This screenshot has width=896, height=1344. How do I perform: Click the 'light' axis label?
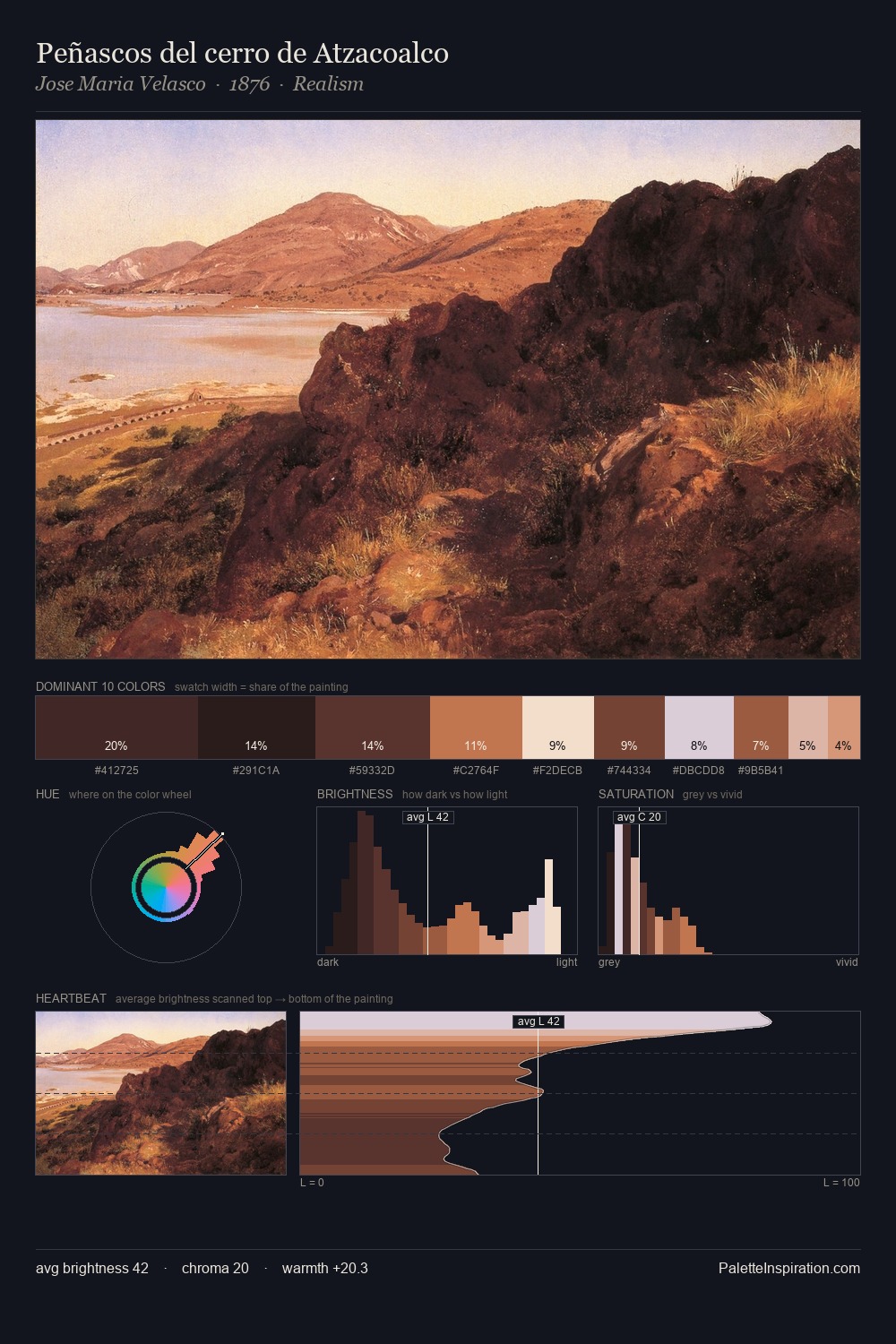coord(566,962)
